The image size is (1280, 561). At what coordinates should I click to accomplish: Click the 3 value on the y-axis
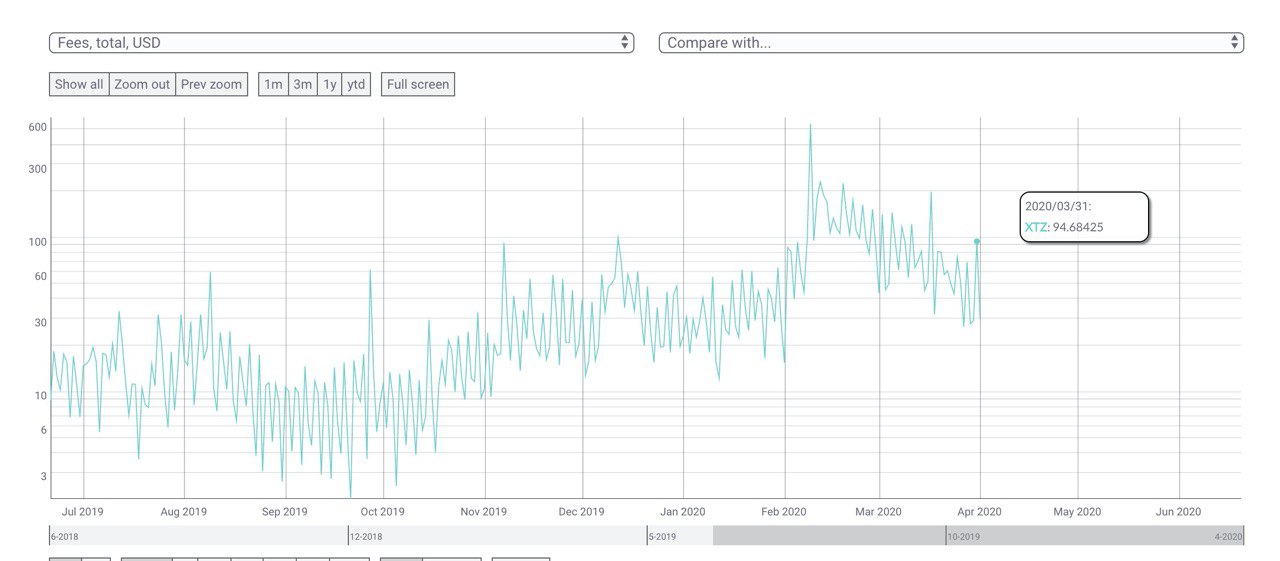click(x=44, y=476)
